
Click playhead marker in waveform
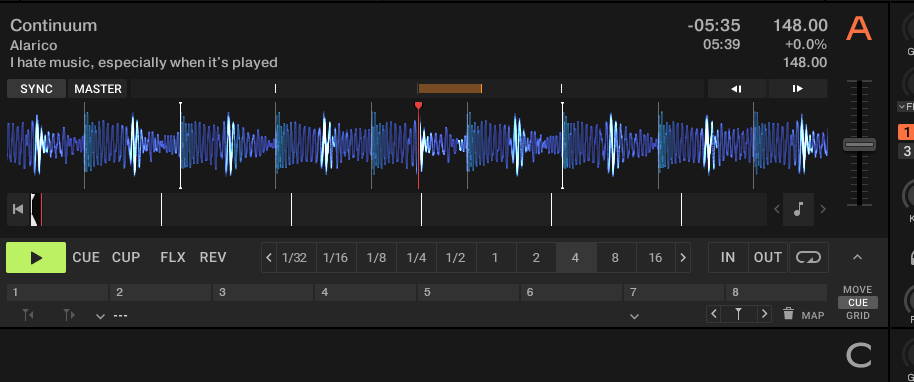pos(418,106)
